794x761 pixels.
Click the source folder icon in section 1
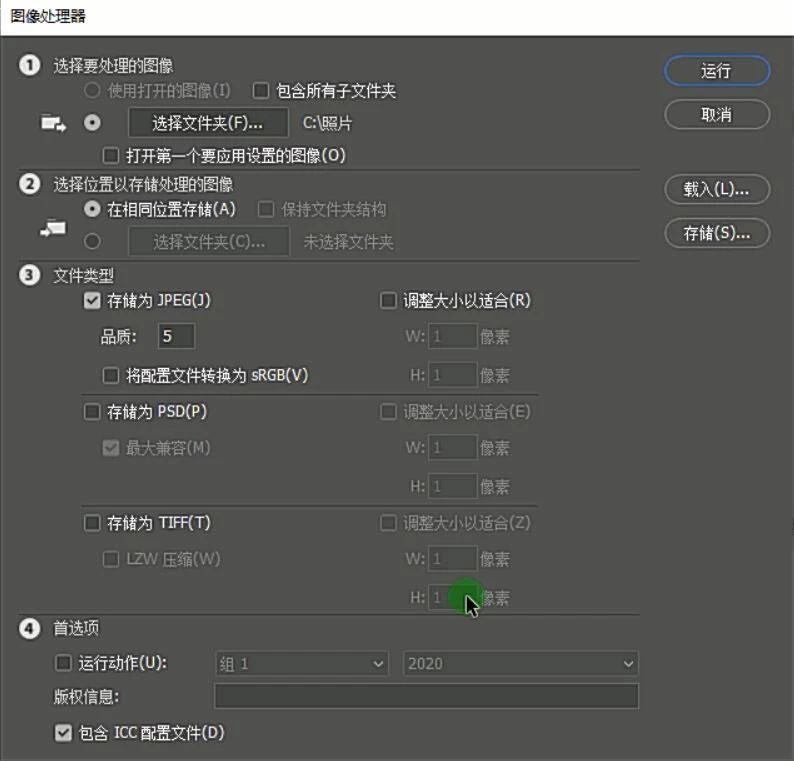point(53,123)
